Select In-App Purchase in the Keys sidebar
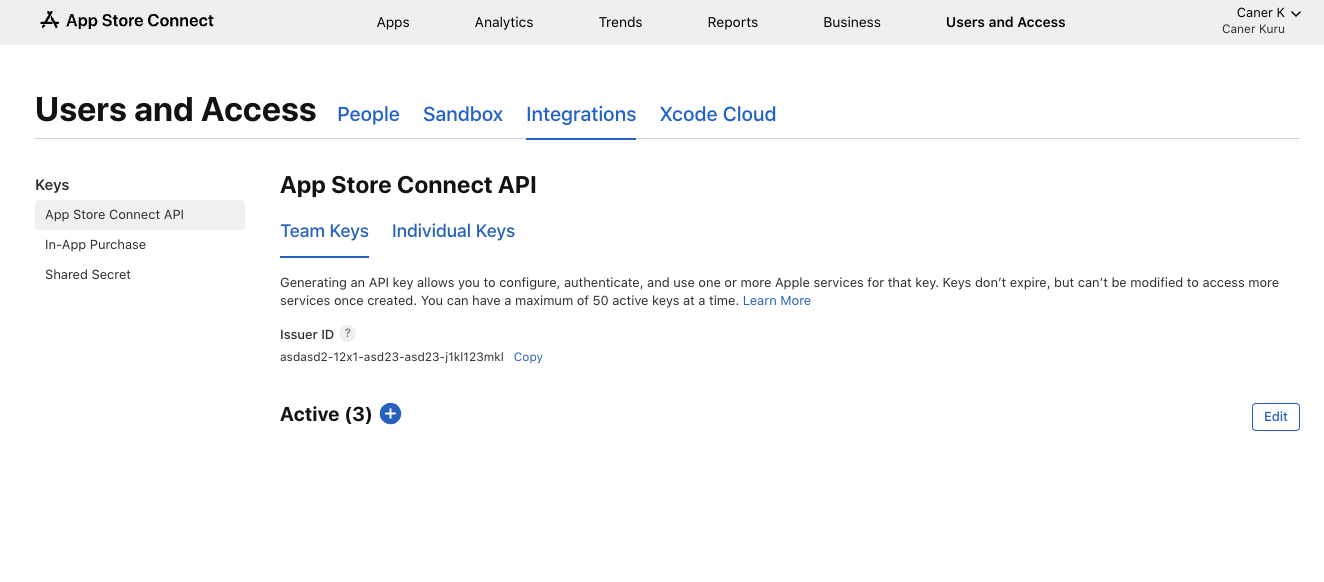This screenshot has width=1324, height=582. tap(96, 245)
